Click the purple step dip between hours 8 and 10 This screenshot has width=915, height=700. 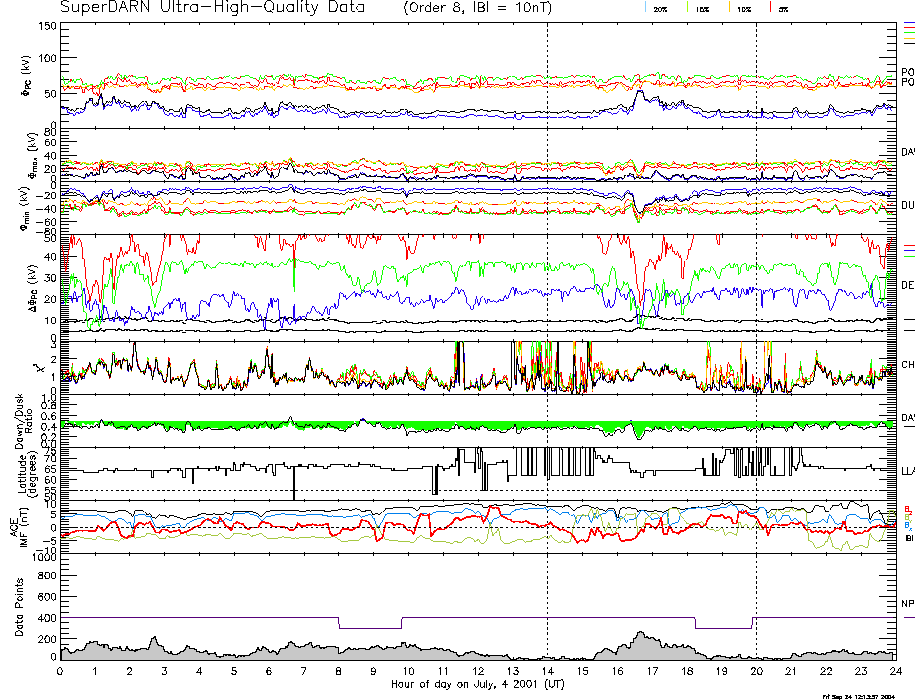pos(370,628)
